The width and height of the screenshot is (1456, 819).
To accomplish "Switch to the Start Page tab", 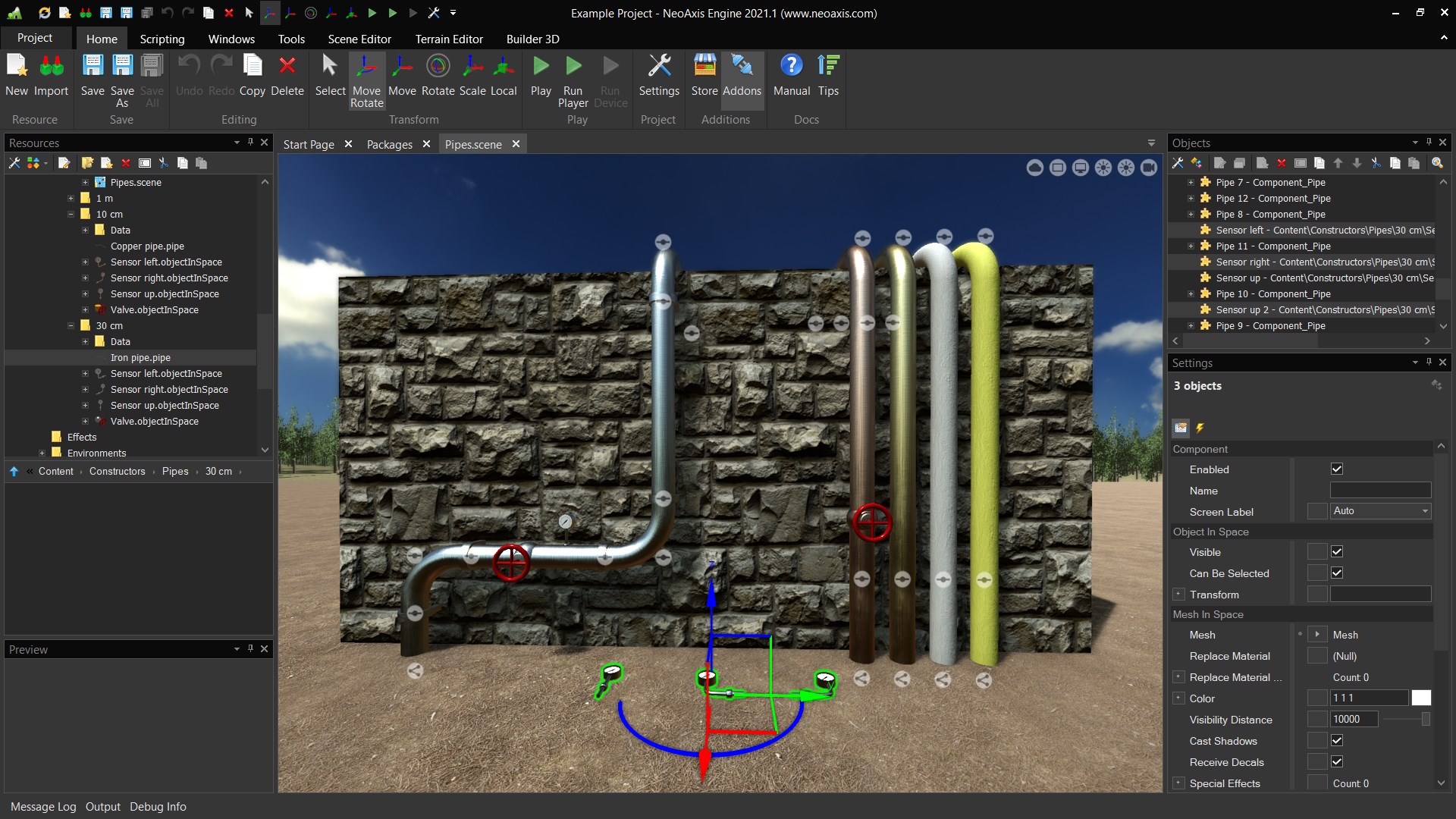I will click(308, 144).
